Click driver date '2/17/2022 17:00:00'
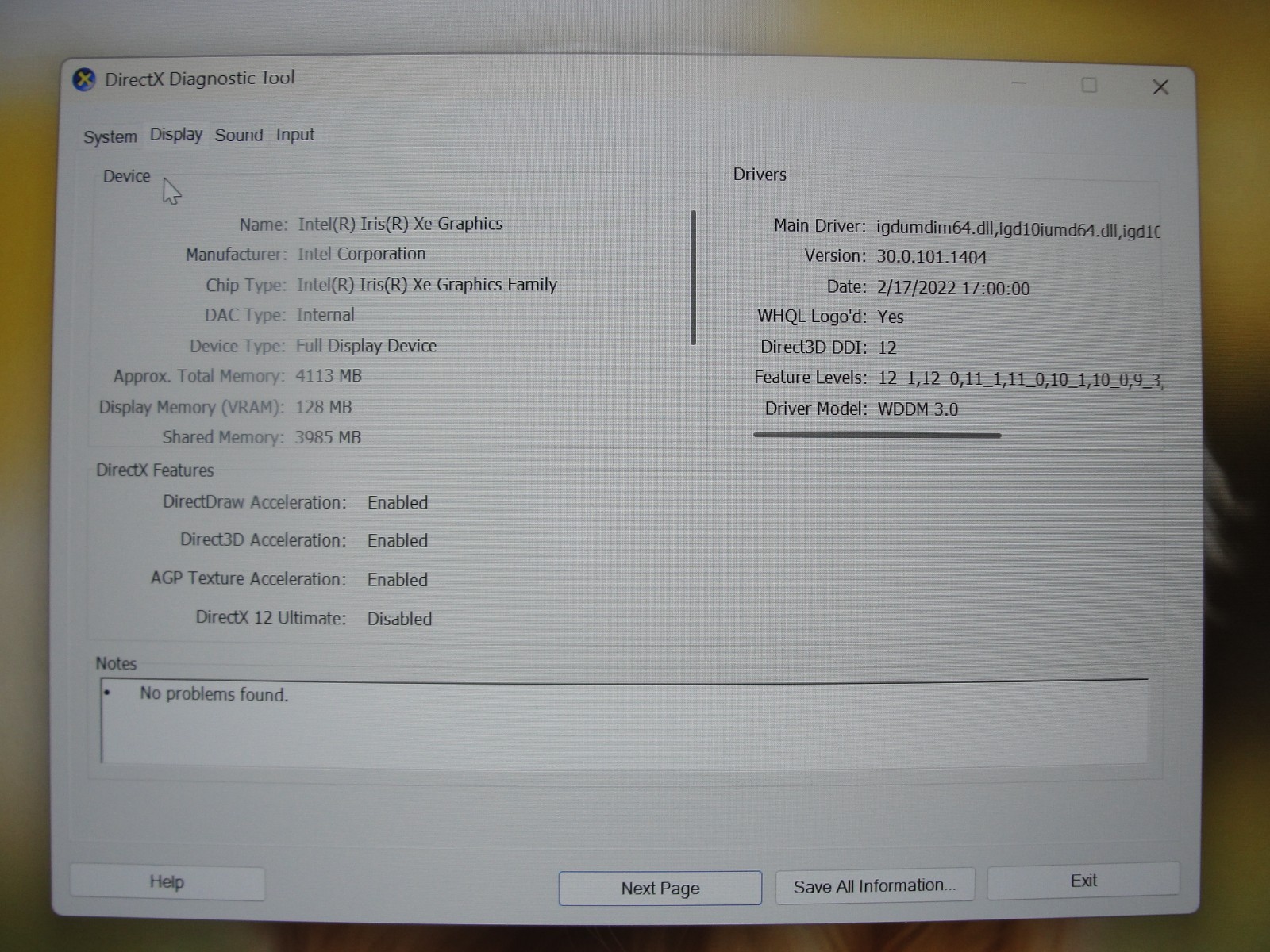Image resolution: width=1270 pixels, height=952 pixels. pos(953,288)
